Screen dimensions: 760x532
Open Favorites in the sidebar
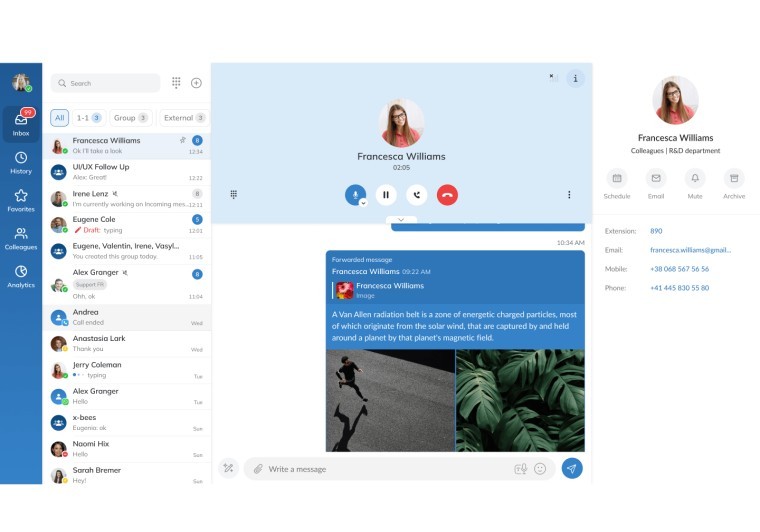click(x=21, y=201)
